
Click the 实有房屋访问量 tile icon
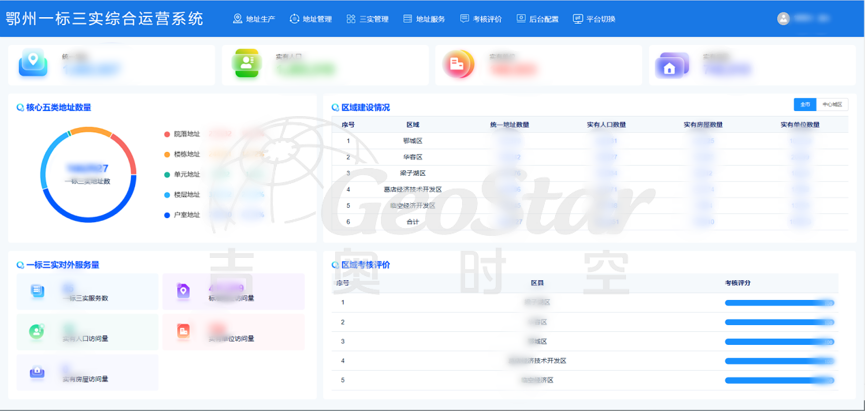click(37, 372)
